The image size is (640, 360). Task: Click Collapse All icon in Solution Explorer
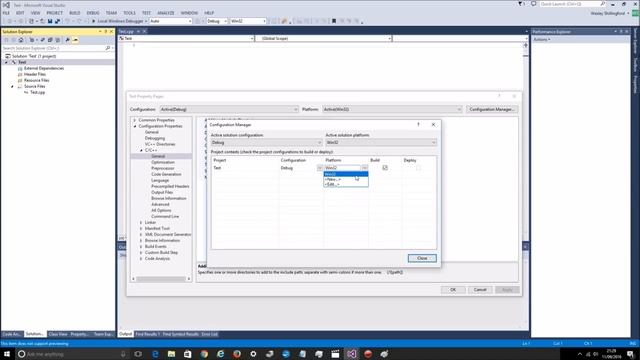pyautogui.click(x=50, y=40)
